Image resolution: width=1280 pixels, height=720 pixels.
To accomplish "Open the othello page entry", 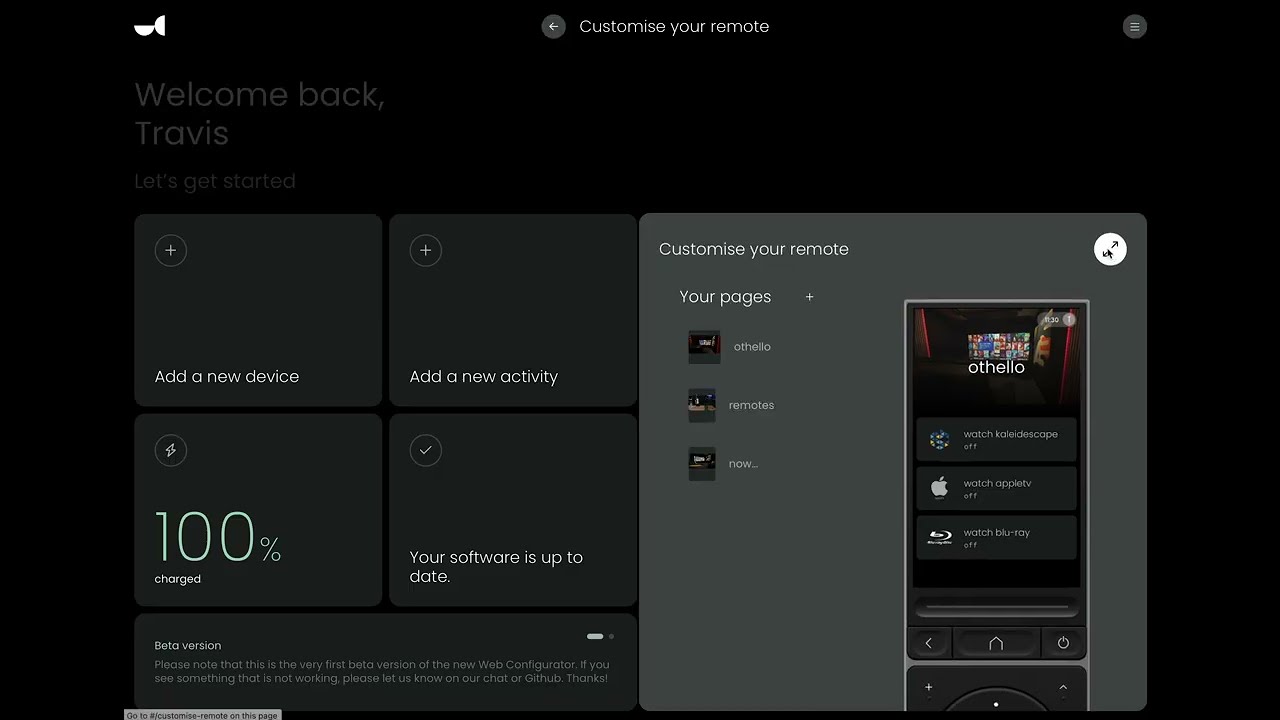I will pyautogui.click(x=752, y=347).
